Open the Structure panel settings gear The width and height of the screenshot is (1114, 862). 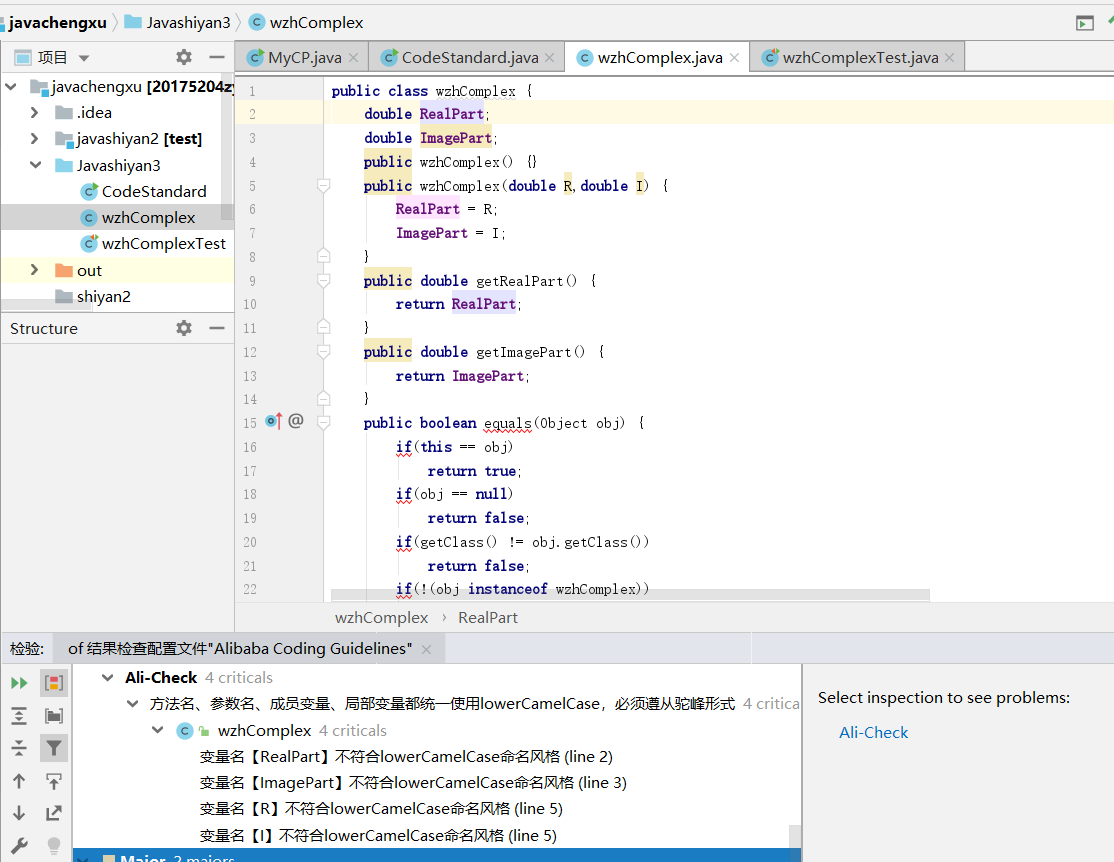click(x=184, y=328)
